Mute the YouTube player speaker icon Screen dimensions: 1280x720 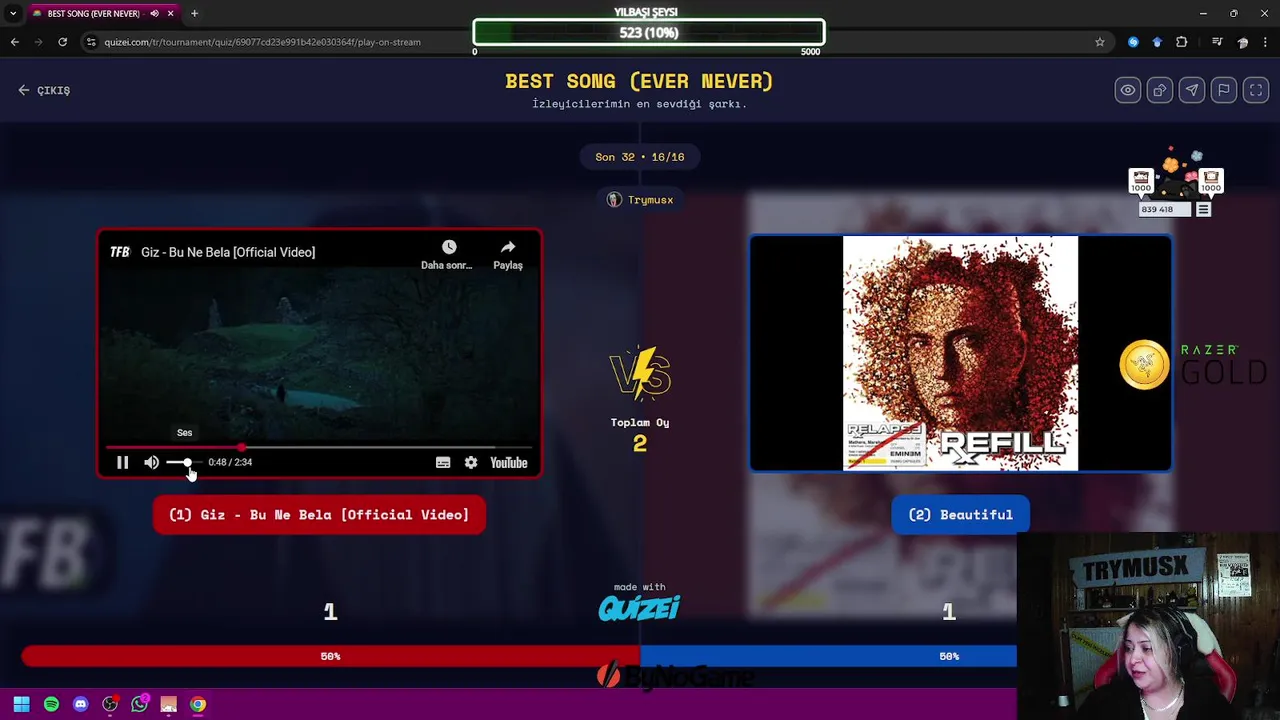tap(151, 462)
